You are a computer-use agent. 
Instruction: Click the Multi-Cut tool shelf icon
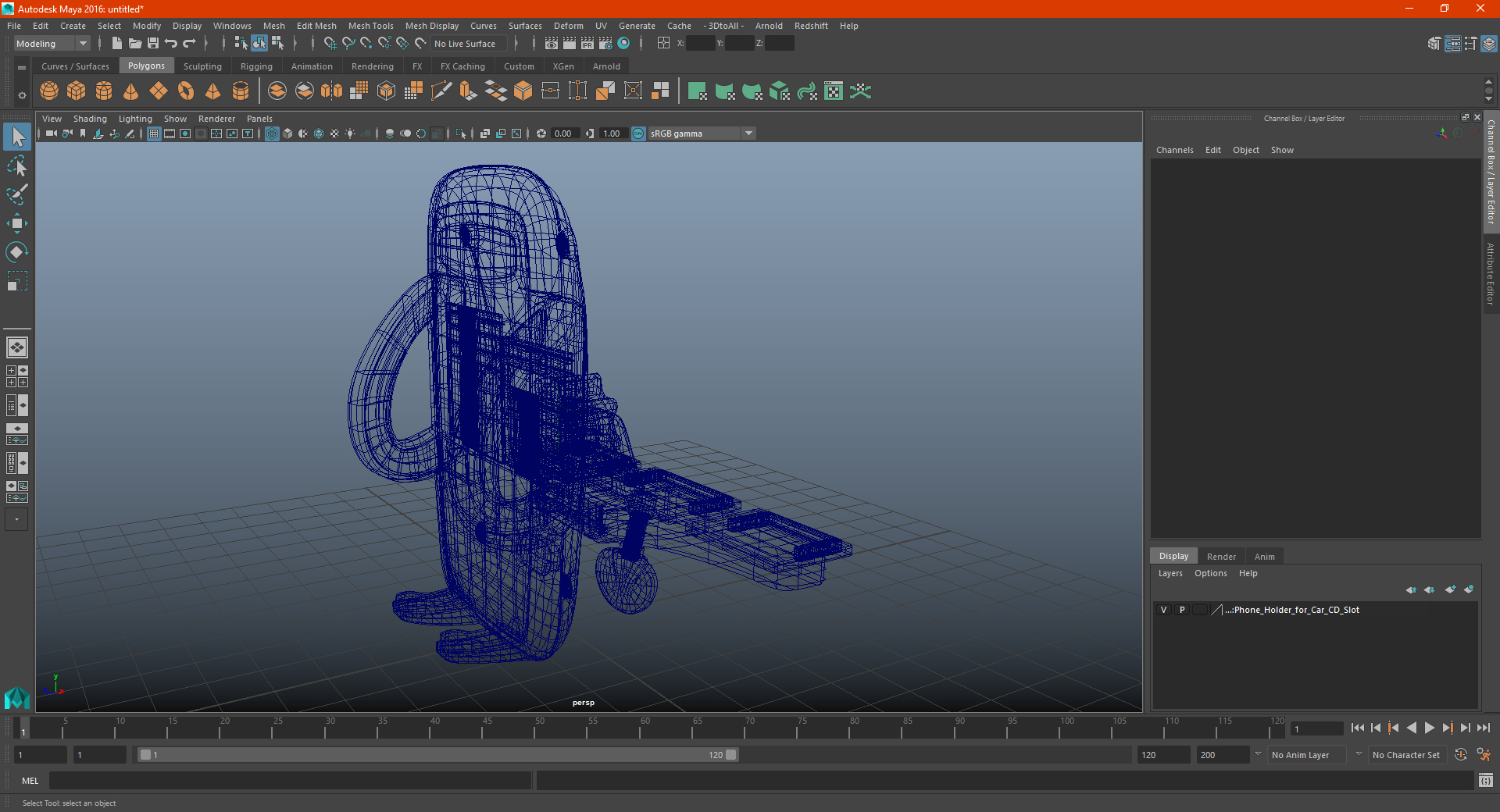tap(441, 91)
